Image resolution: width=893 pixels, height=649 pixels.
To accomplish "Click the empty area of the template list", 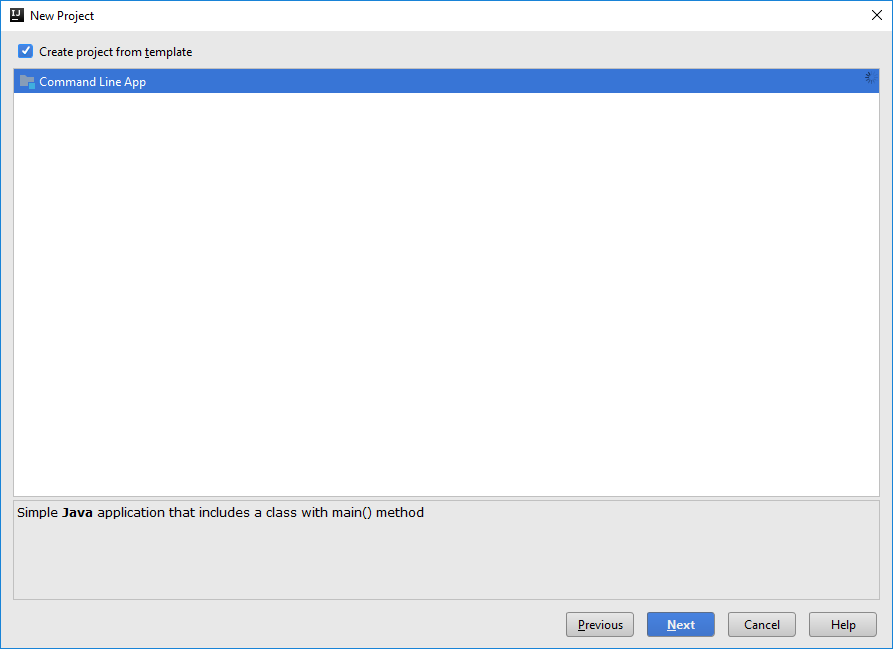I will [x=446, y=300].
